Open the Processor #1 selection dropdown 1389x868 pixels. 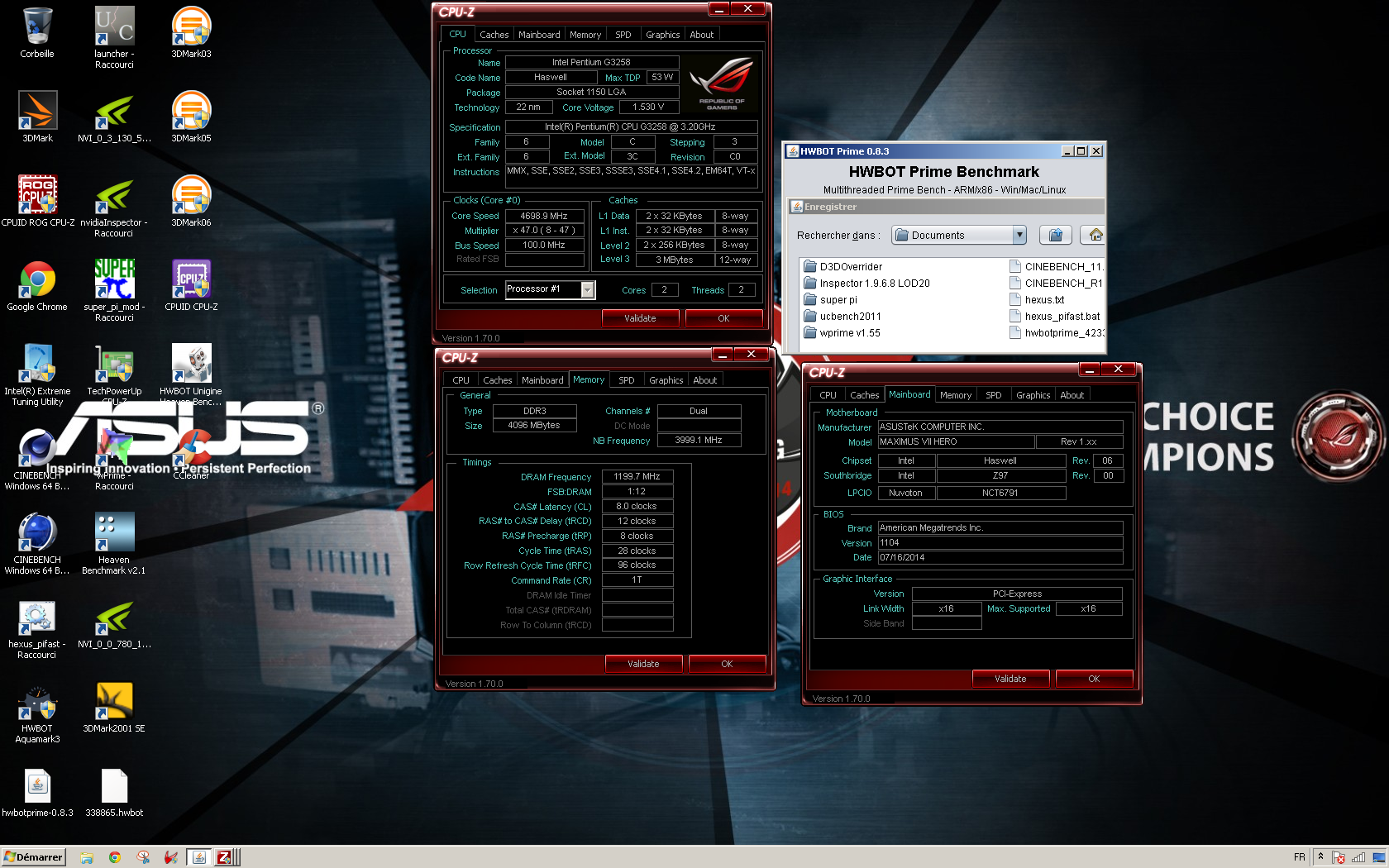pos(587,289)
